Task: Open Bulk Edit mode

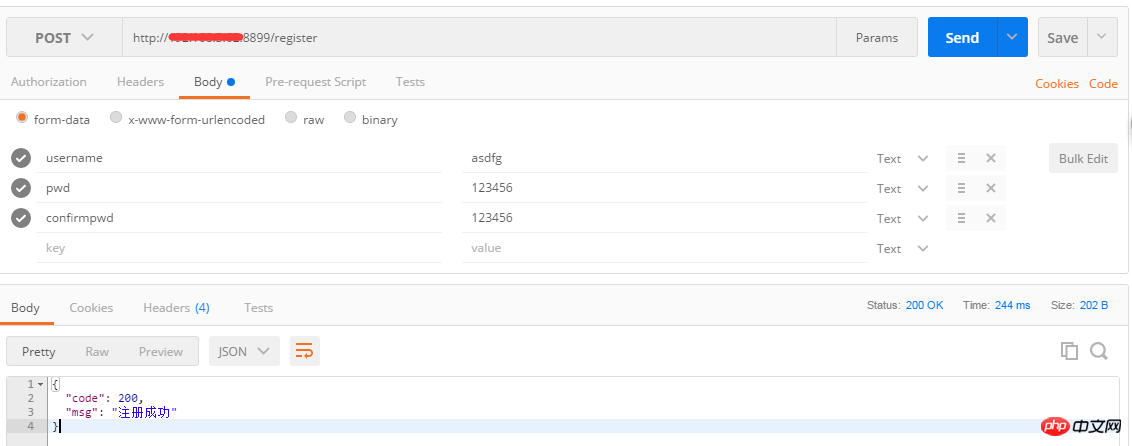Action: (1083, 159)
